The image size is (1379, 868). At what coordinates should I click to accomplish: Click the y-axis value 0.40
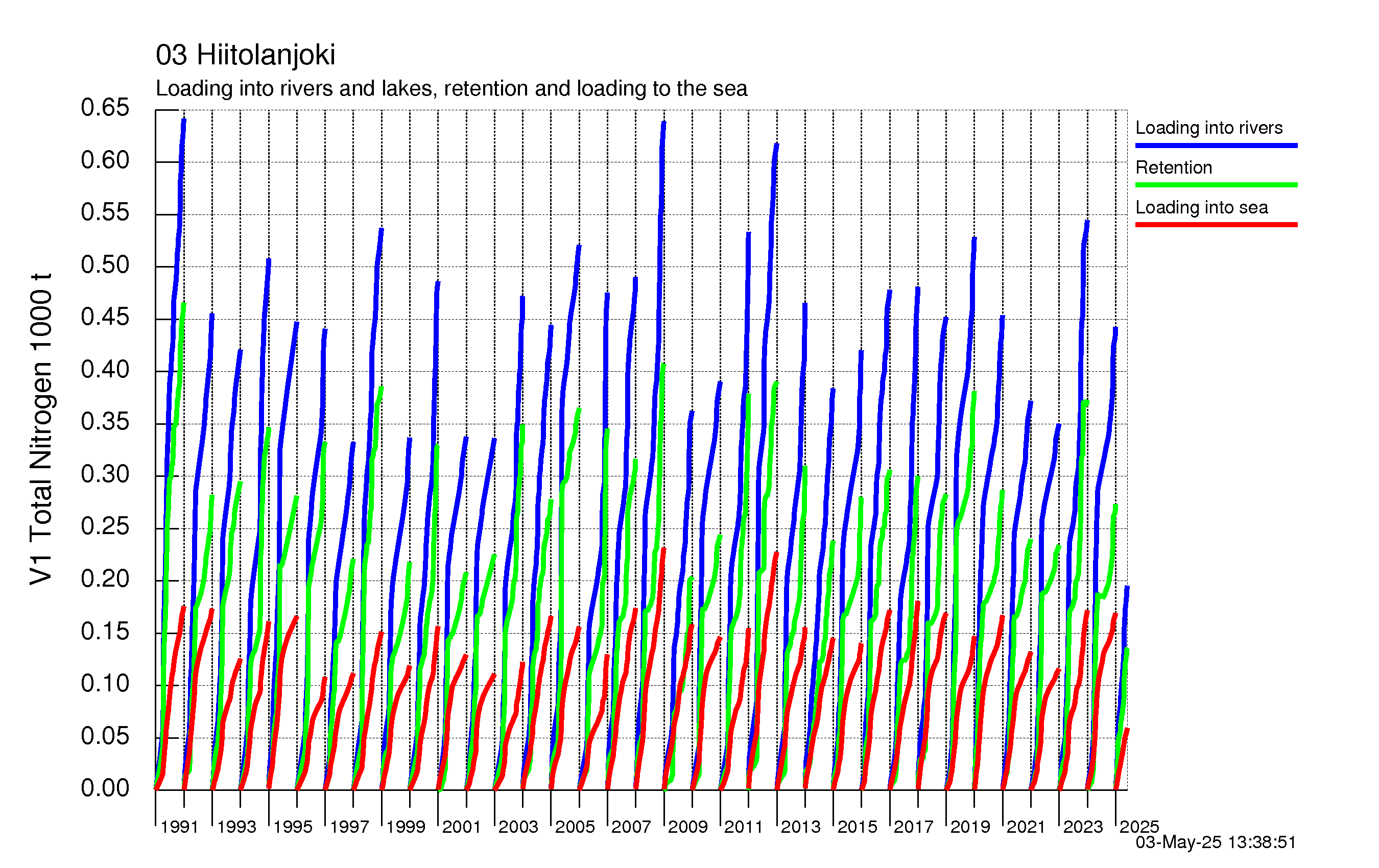(x=105, y=369)
